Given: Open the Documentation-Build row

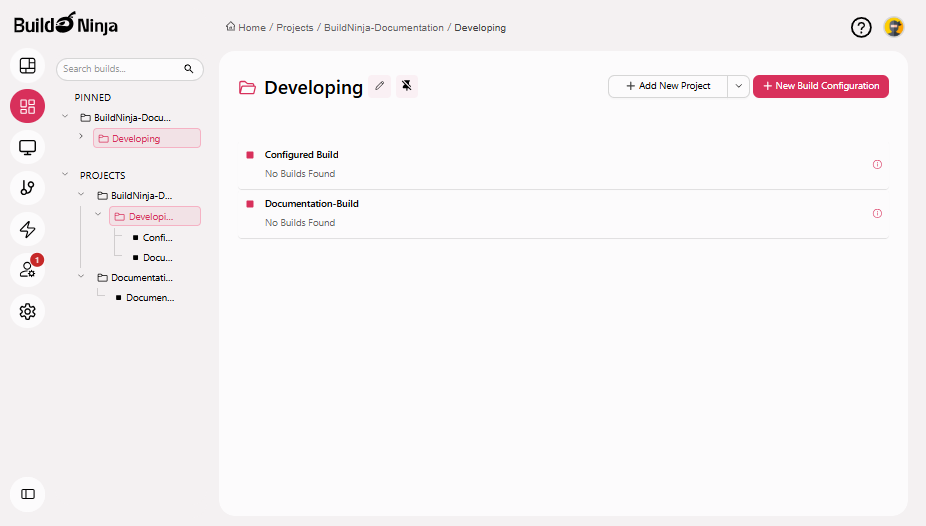Looking at the screenshot, I should click(x=563, y=214).
